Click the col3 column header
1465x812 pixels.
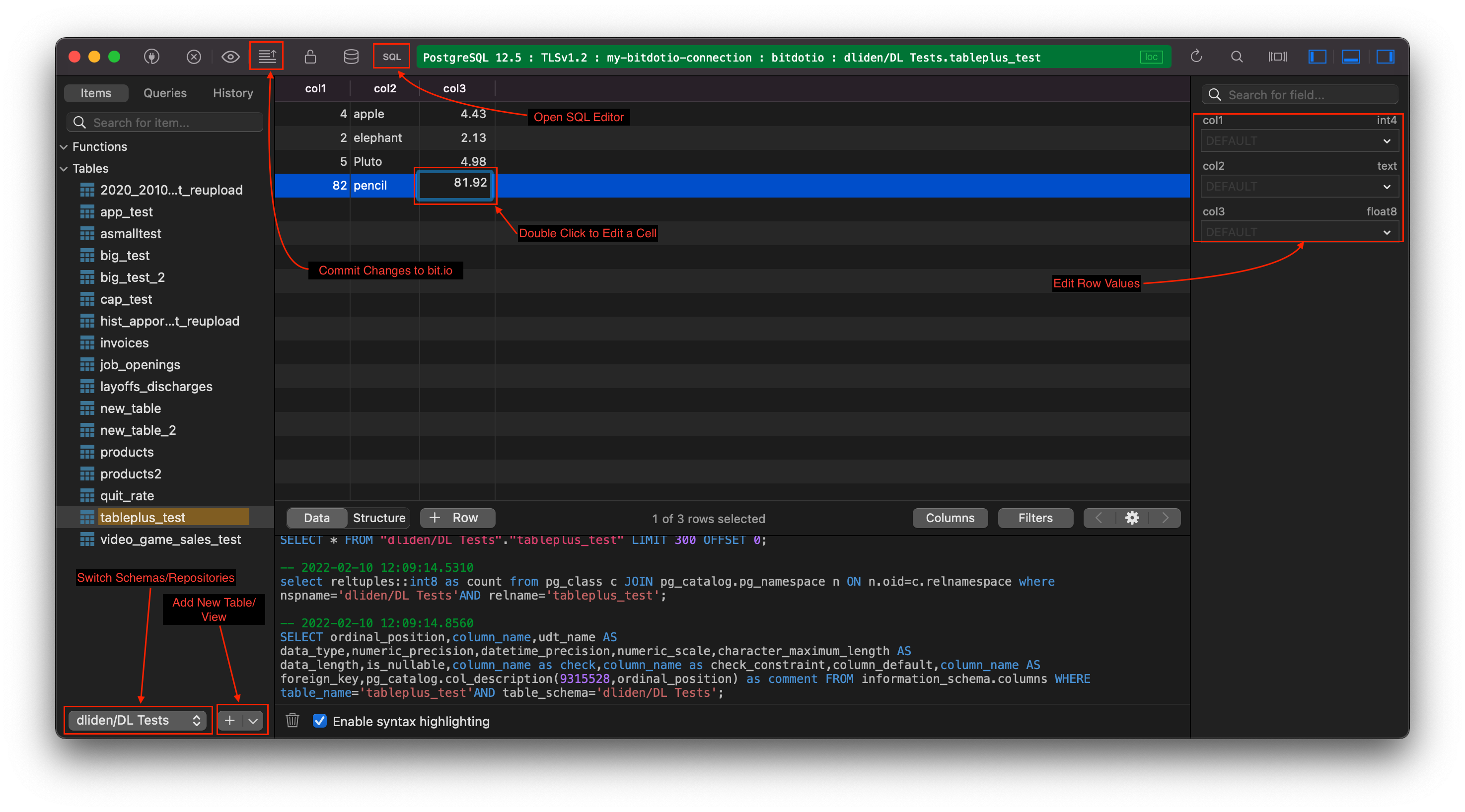[x=454, y=88]
